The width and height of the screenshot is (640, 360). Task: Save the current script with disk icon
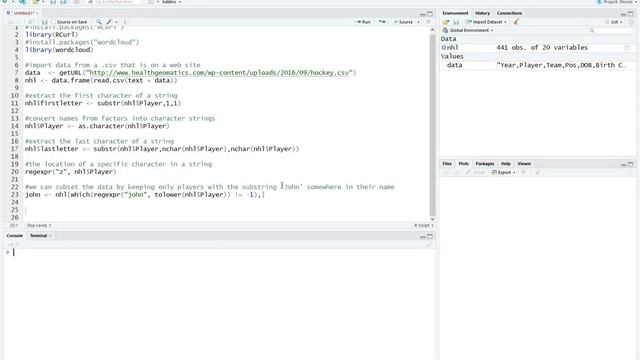pyautogui.click(x=45, y=22)
